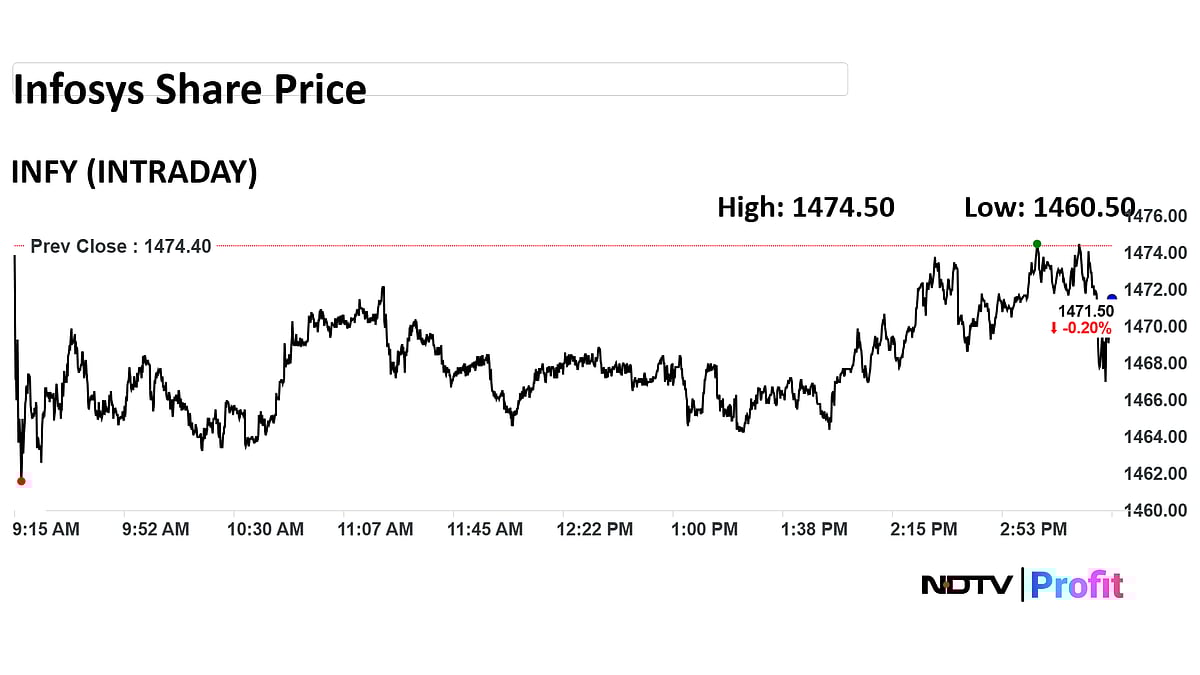Image resolution: width=1200 pixels, height=675 pixels.
Task: Open the NDTV logo
Action: [967, 585]
